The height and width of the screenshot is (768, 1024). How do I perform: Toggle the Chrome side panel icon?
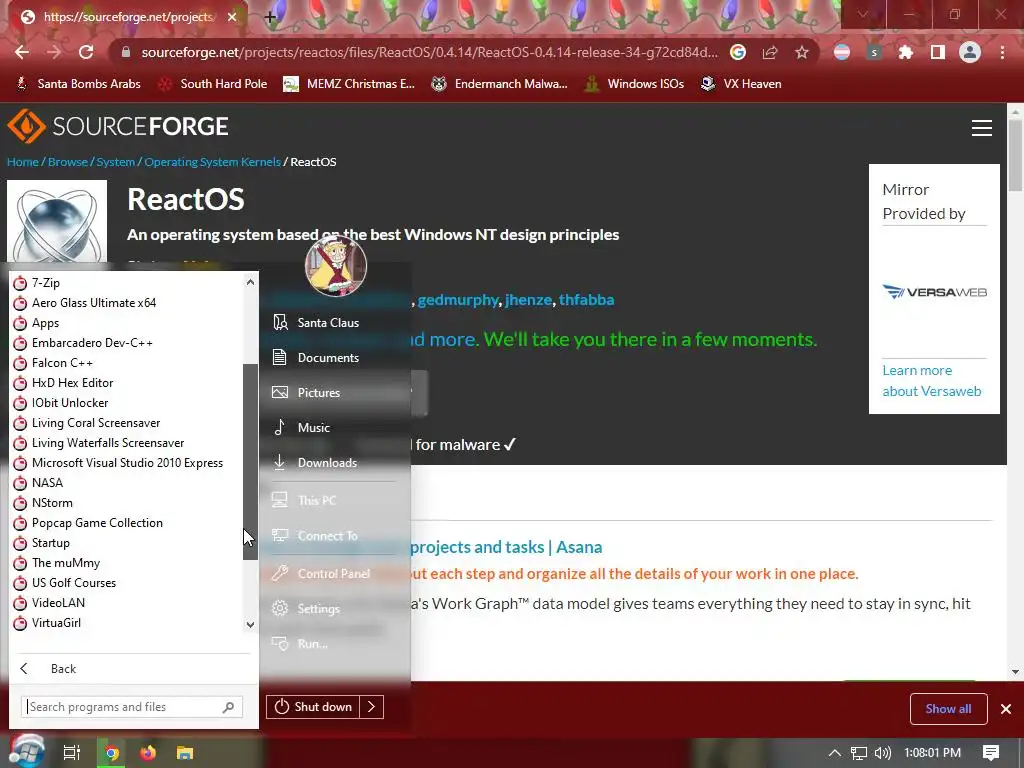[938, 52]
